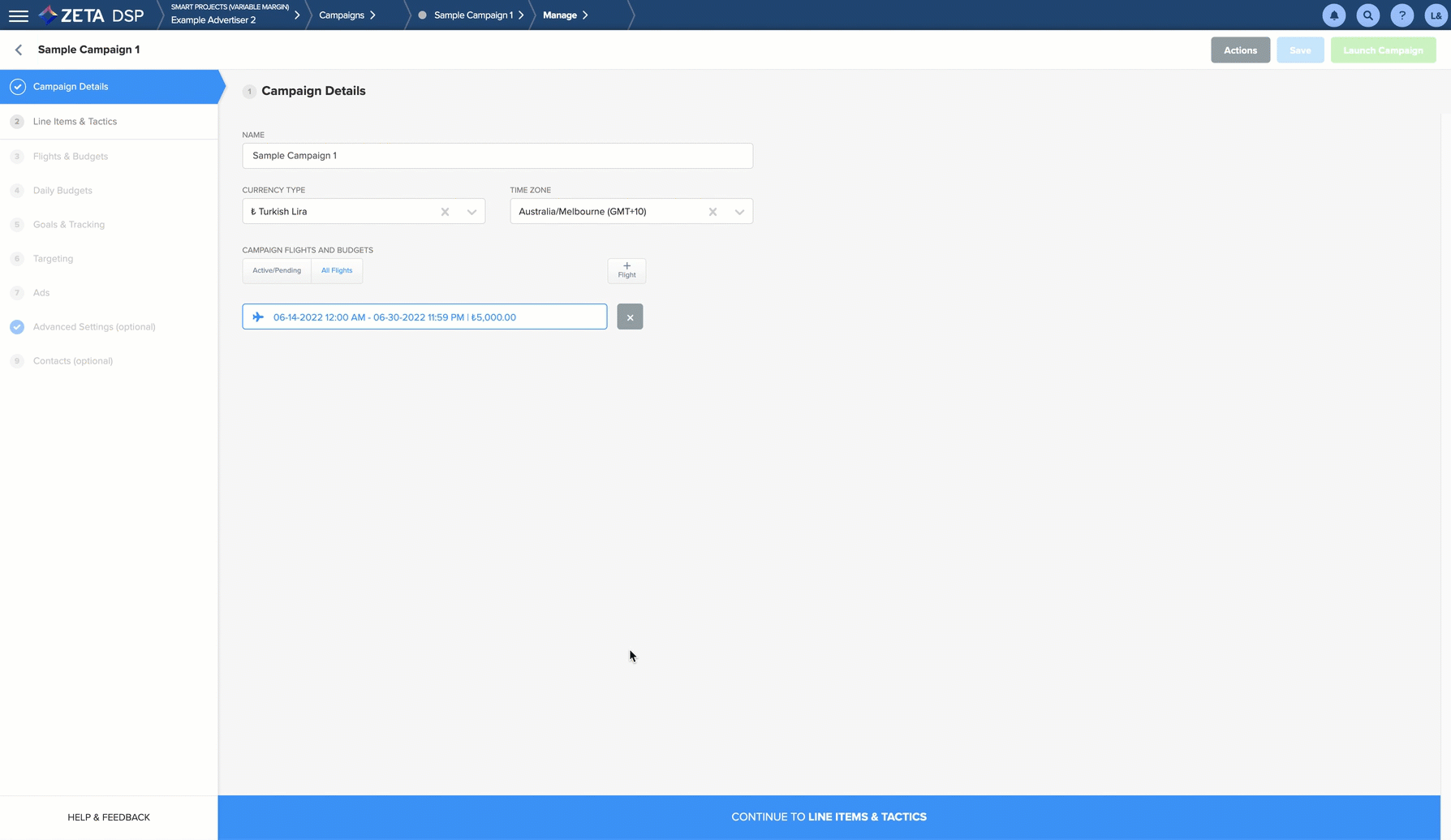Expand the Currency Type dropdown arrow
Viewport: 1451px width, 840px height.
pos(471,212)
